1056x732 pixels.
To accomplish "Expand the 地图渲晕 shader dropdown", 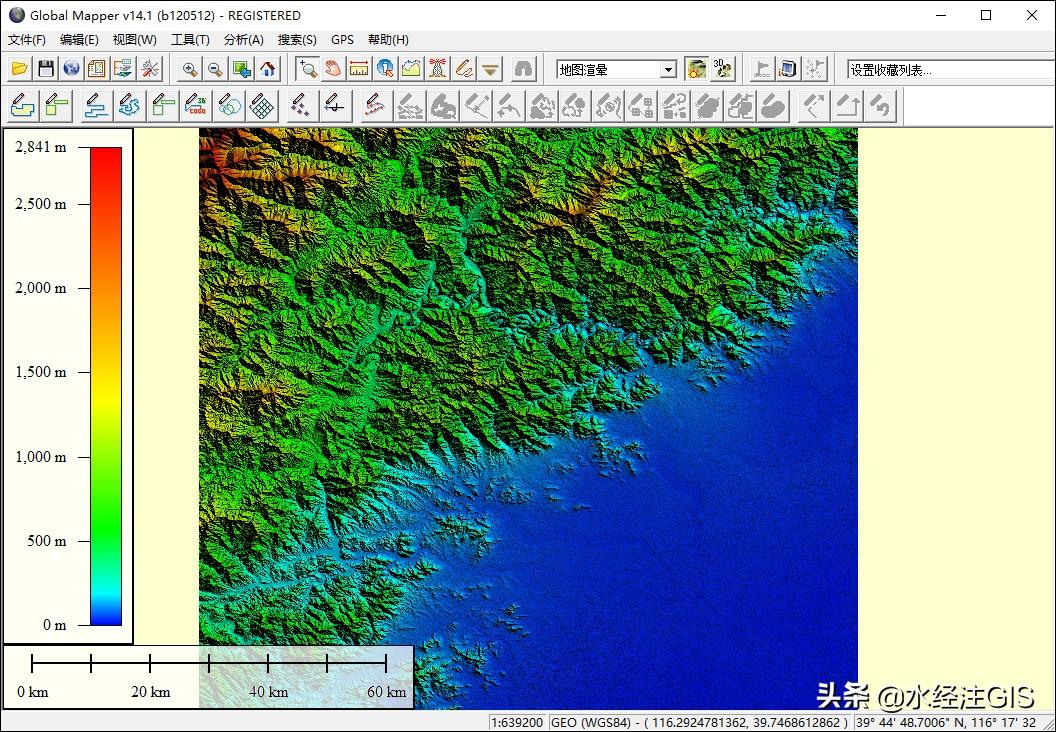I will tap(668, 70).
